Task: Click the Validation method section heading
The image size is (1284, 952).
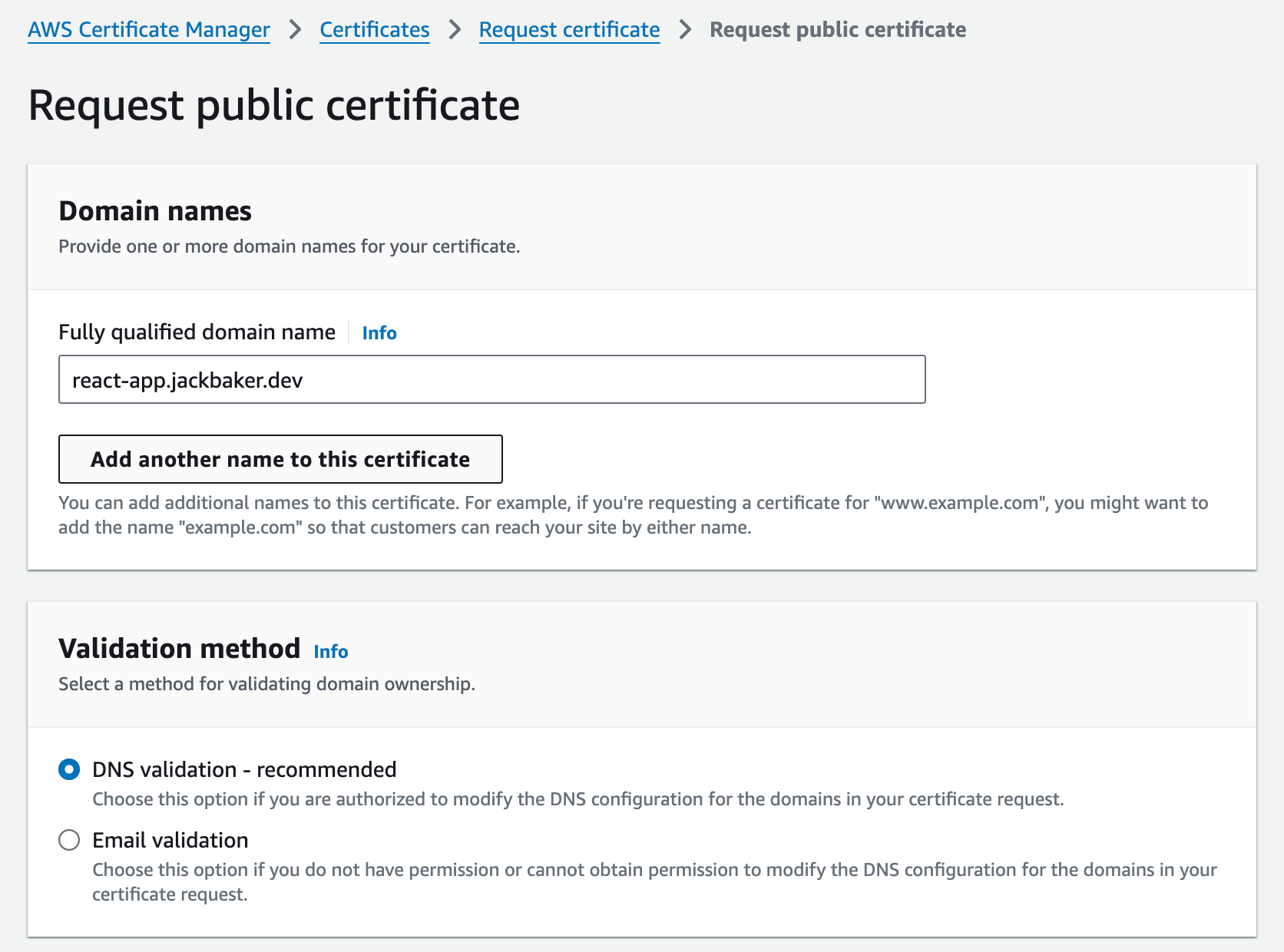Action: click(x=179, y=649)
